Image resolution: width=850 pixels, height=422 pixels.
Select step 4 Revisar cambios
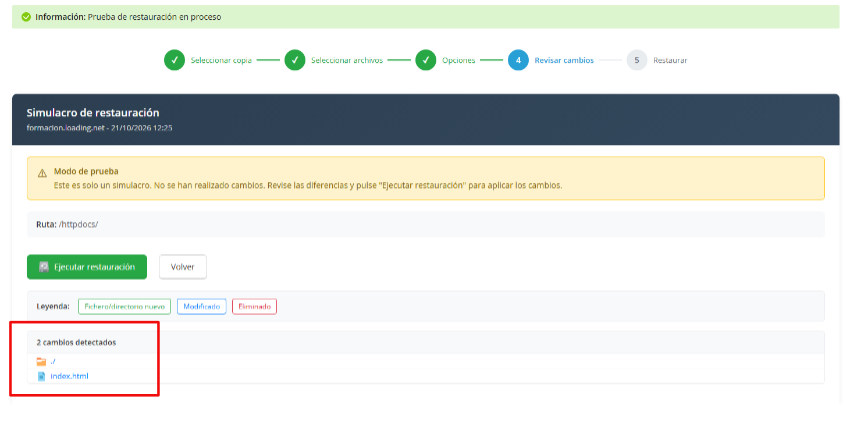point(564,60)
